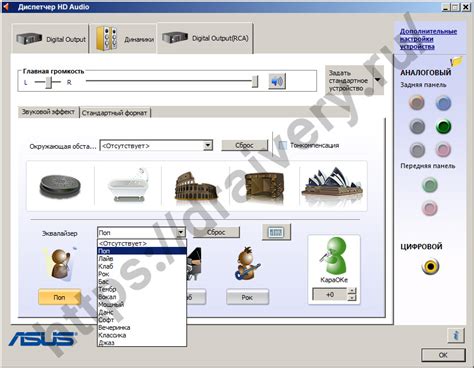Image resolution: width=474 pixels, height=368 pixels.
Task: Enable the Тонкомпенсация checkbox
Action: [283, 145]
